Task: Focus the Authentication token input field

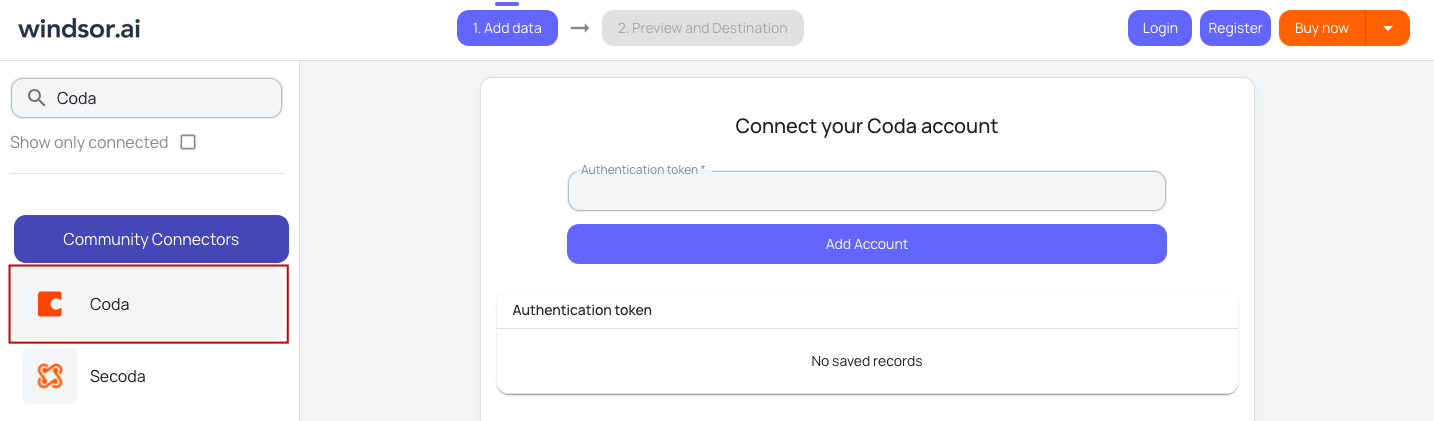Action: pyautogui.click(x=866, y=191)
